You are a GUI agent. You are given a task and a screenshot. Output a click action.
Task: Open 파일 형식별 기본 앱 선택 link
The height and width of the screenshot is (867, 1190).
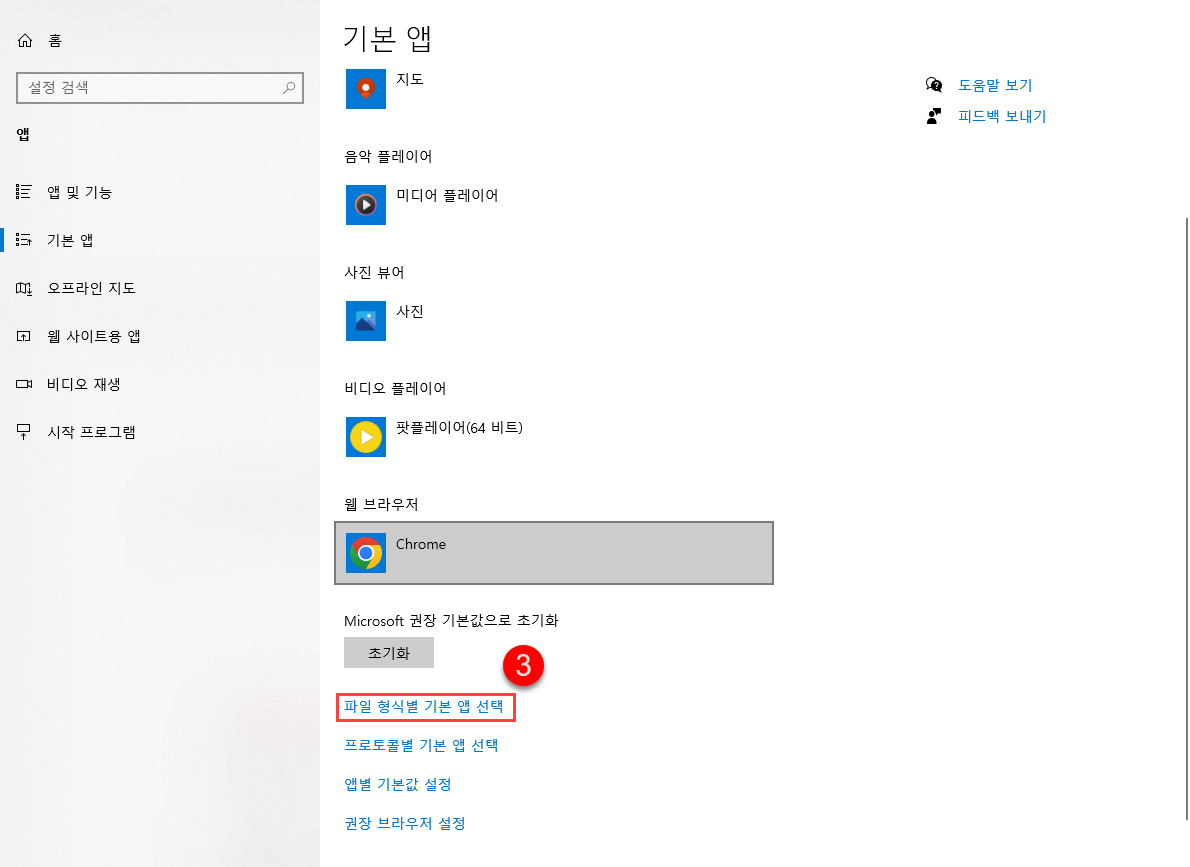pyautogui.click(x=423, y=707)
